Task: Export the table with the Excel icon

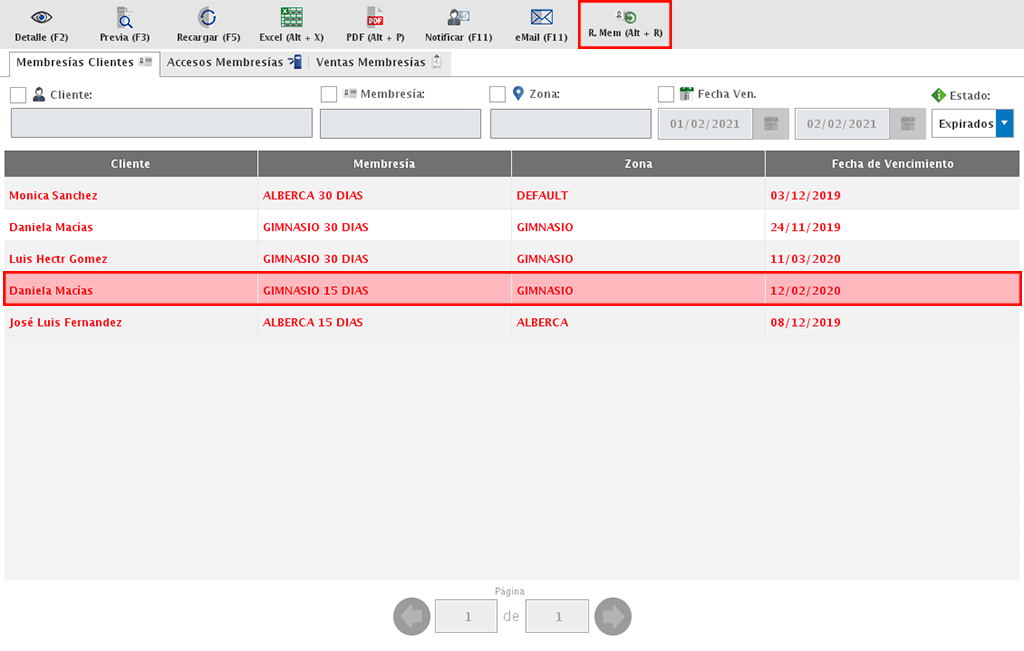Action: coord(291,18)
